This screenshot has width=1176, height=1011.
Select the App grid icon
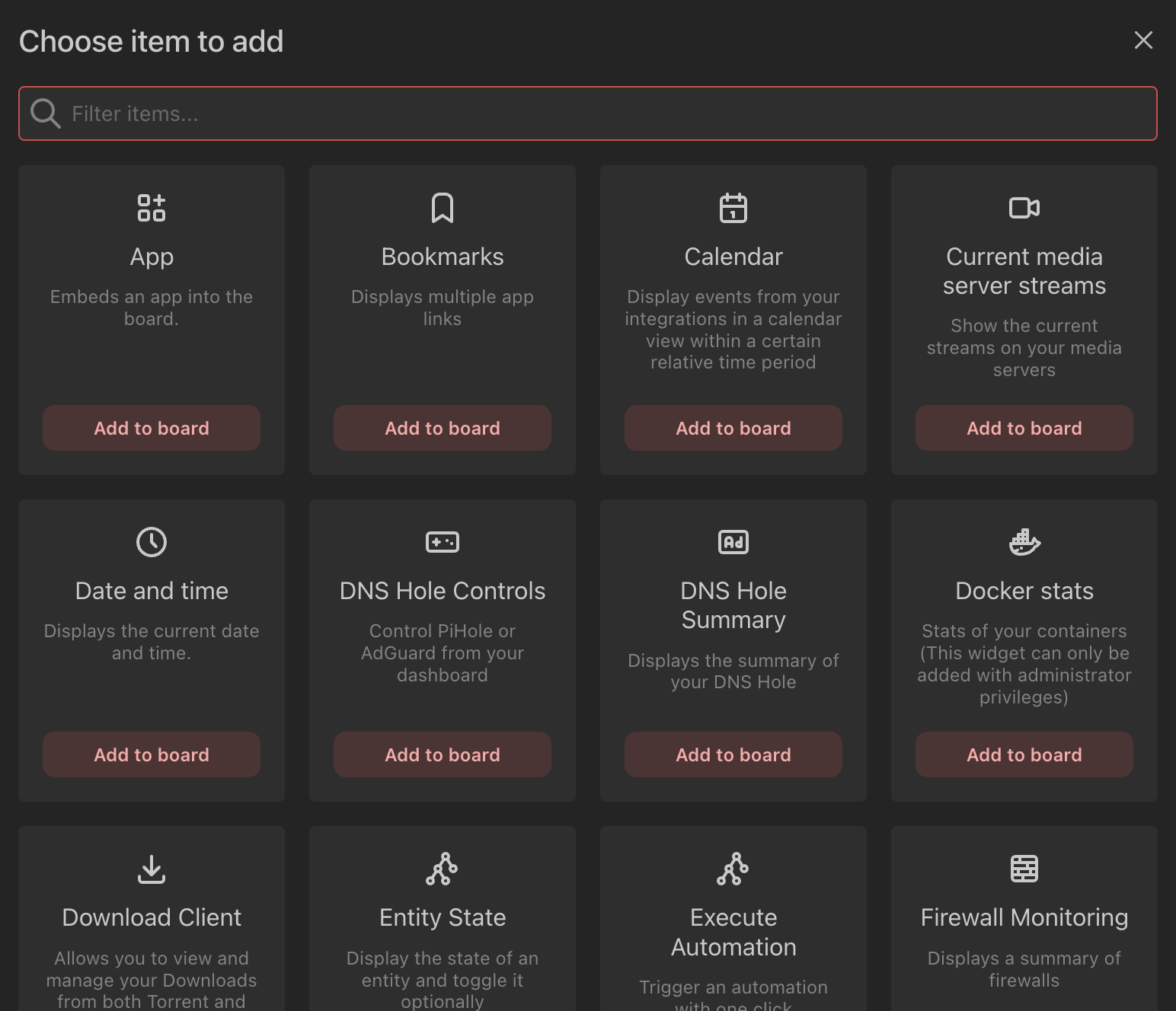coord(151,207)
